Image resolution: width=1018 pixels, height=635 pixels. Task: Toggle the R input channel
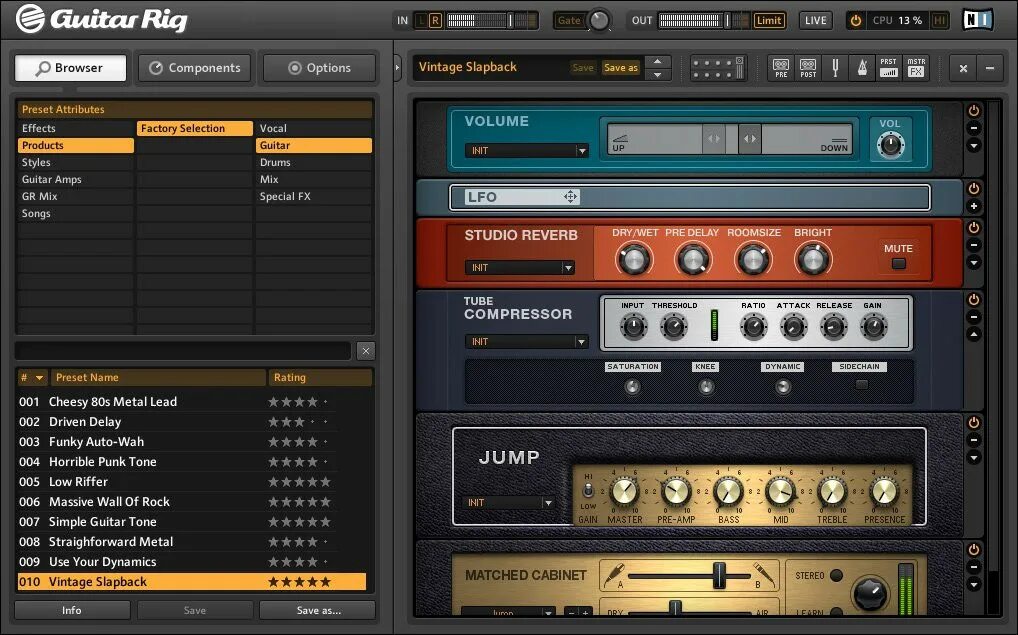tap(435, 21)
